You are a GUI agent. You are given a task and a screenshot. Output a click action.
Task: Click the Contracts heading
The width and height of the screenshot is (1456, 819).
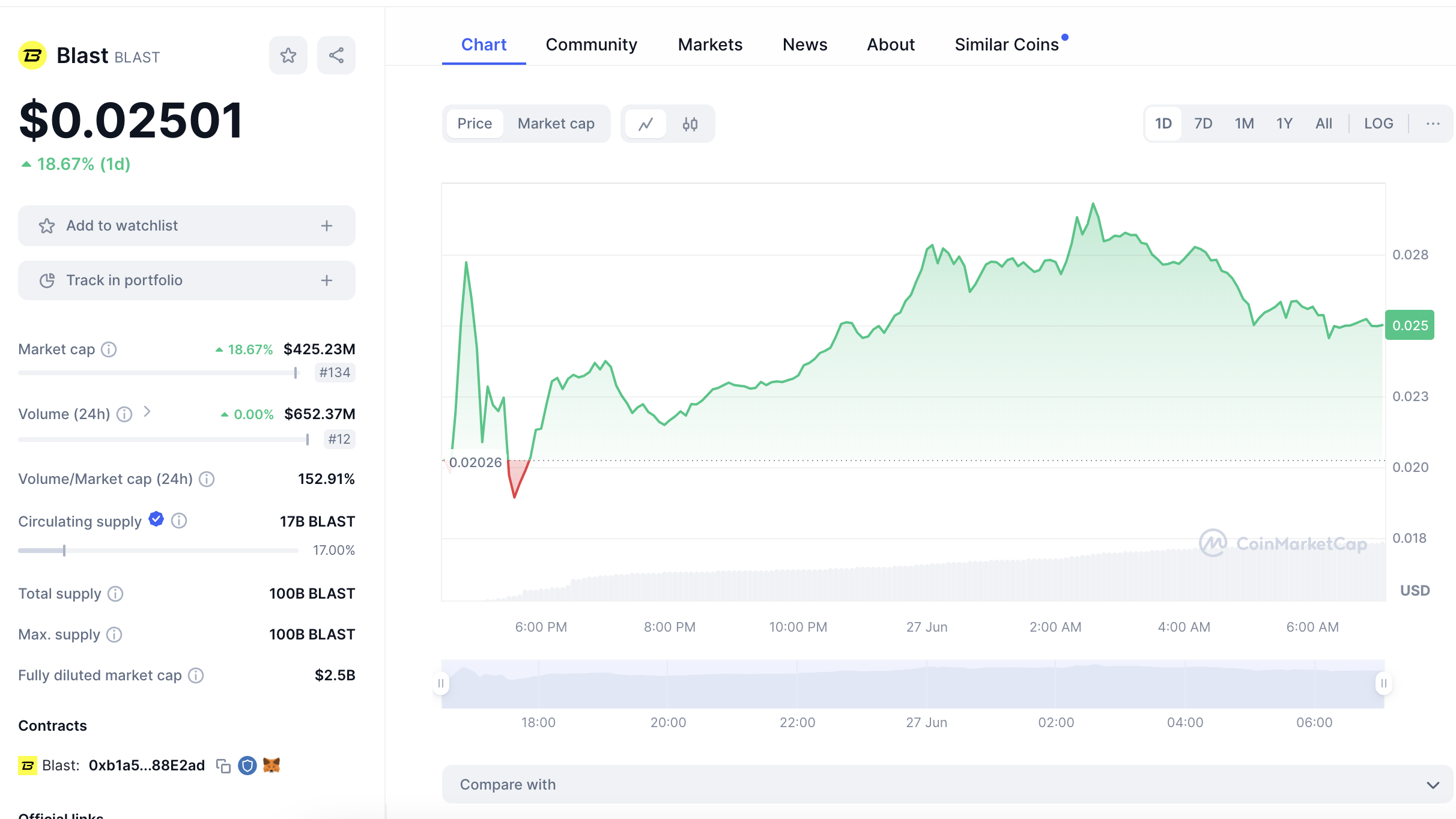pos(52,726)
